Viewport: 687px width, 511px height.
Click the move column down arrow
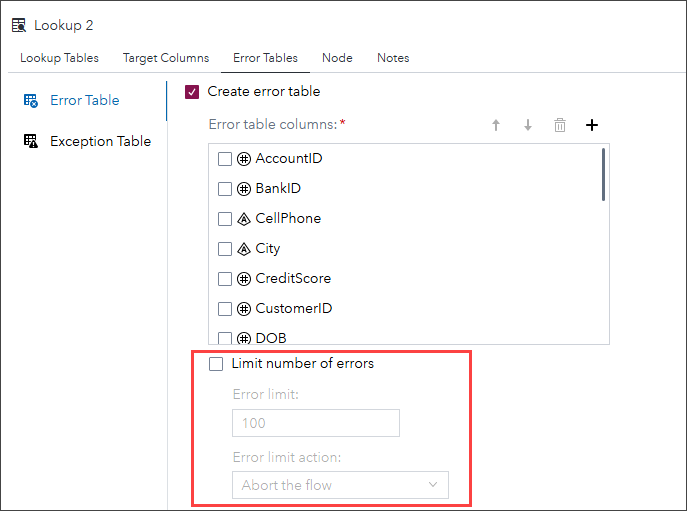pos(527,125)
